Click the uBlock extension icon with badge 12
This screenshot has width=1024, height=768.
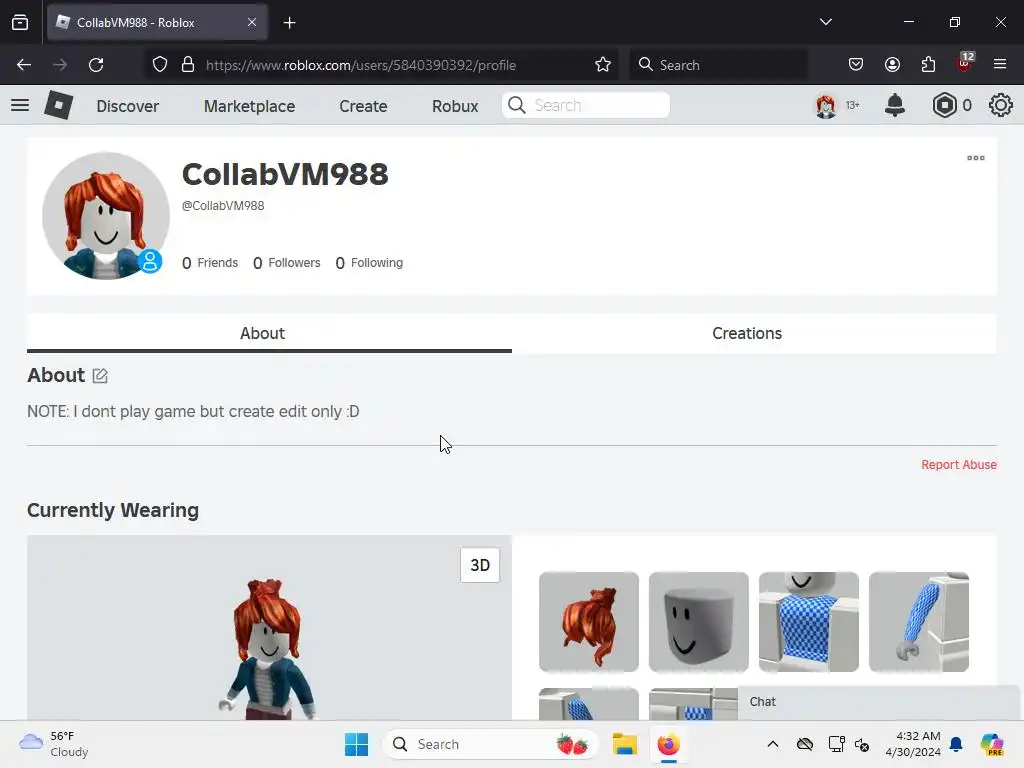pos(965,63)
